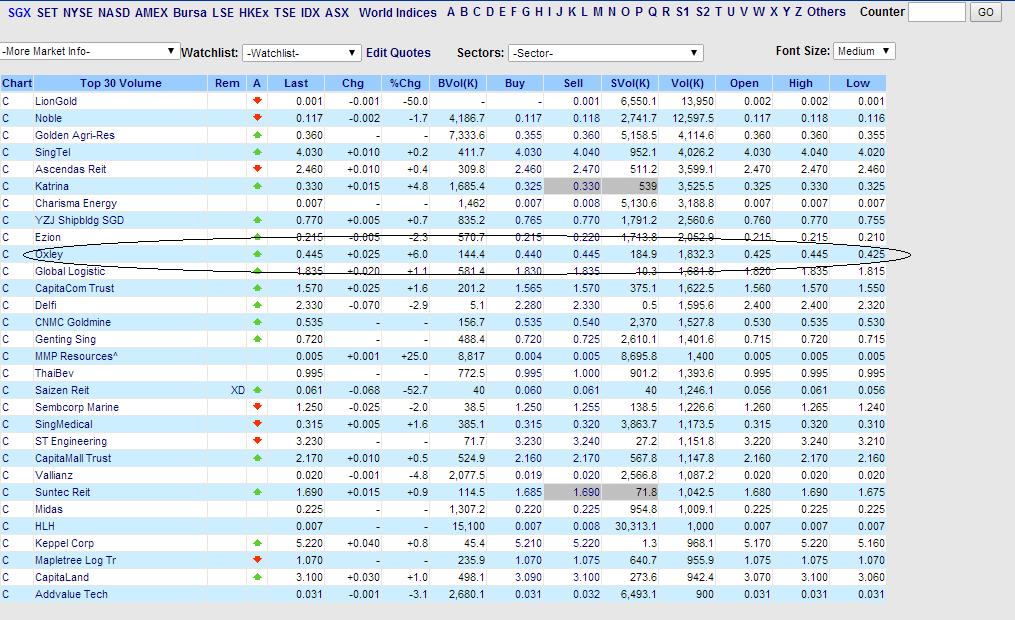Click the red down arrow for Sembcorp Marine
This screenshot has width=1015, height=620.
tap(257, 406)
